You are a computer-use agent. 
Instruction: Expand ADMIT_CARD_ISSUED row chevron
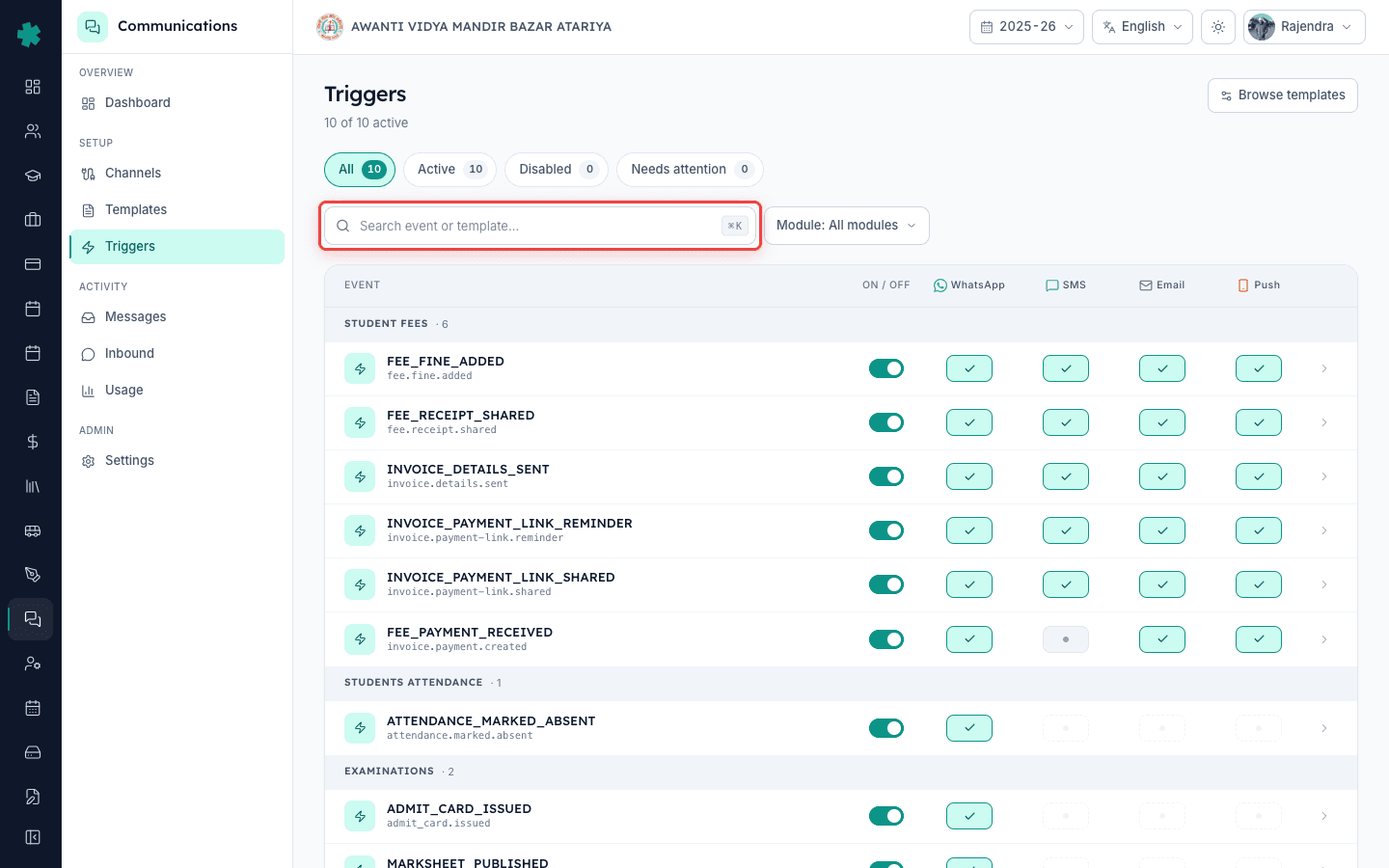click(x=1324, y=816)
